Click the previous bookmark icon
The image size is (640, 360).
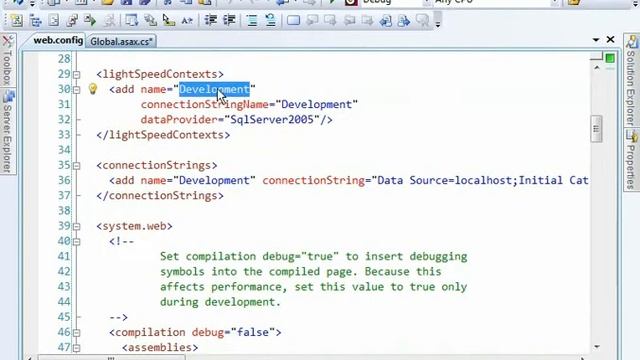pos(313,20)
